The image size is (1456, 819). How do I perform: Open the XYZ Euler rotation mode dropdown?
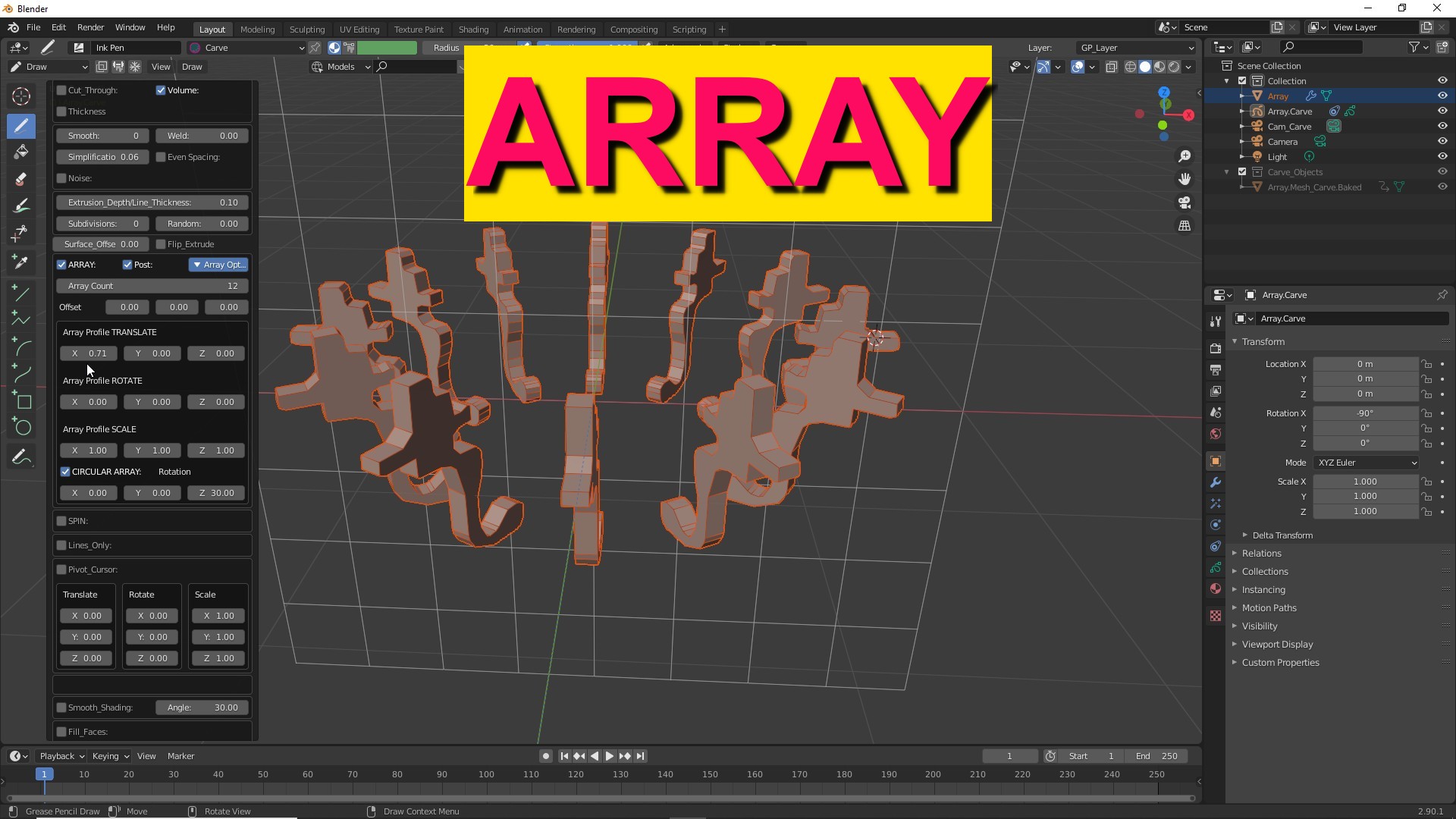click(x=1367, y=463)
